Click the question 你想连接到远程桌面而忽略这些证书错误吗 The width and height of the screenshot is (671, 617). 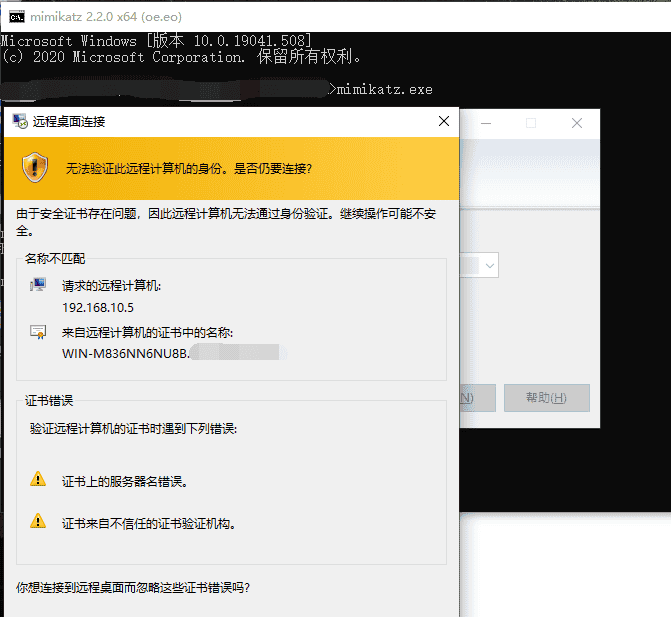[x=133, y=587]
